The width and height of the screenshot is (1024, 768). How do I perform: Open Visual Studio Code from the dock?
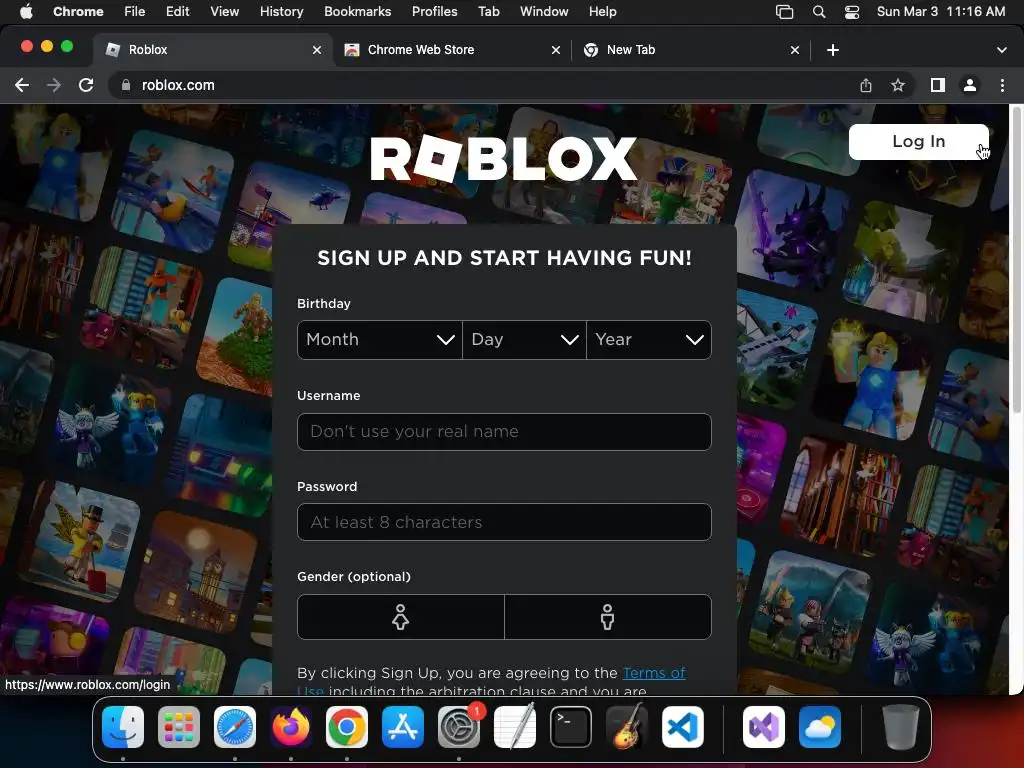(682, 727)
